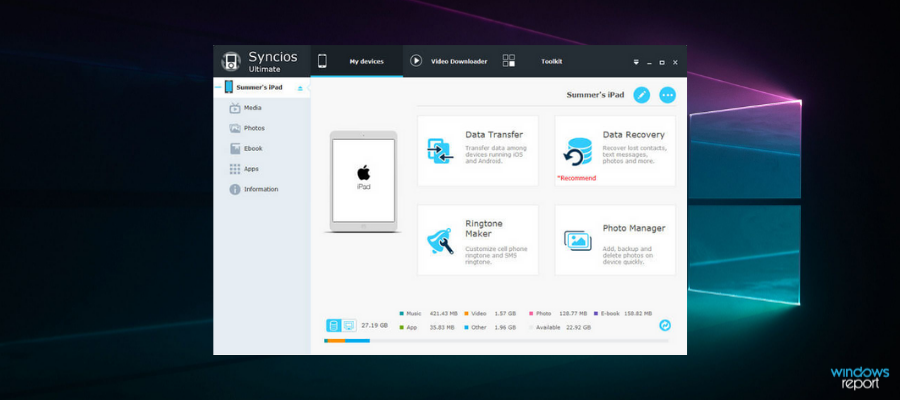Click the E-book purple legend square
Viewport: 900px width, 400px height.
click(x=596, y=313)
